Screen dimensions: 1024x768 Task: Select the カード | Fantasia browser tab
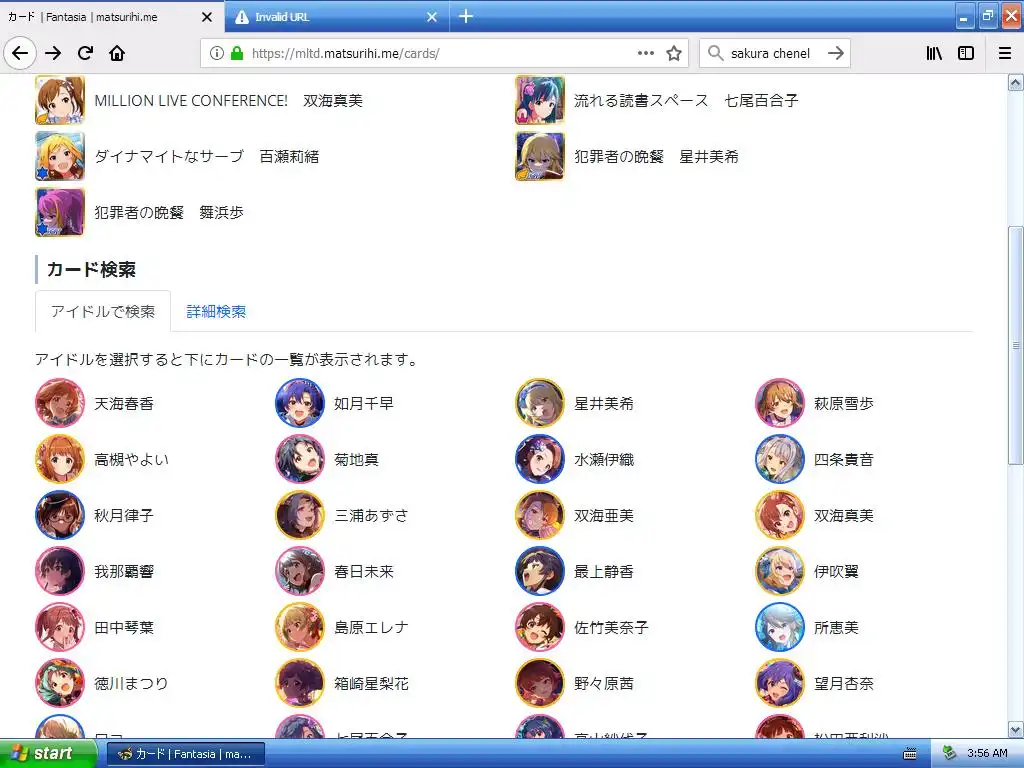[112, 17]
